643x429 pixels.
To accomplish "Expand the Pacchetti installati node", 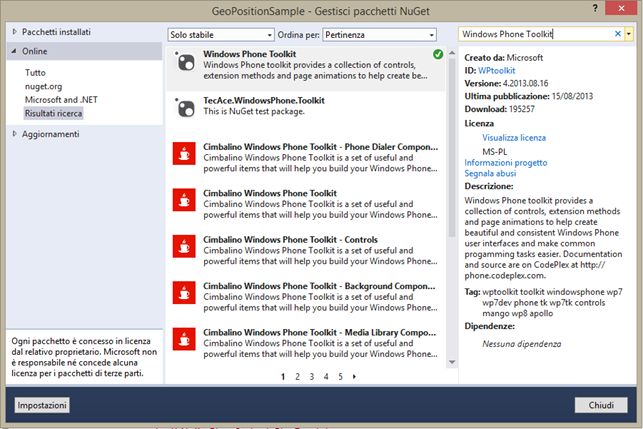I will coord(14,32).
